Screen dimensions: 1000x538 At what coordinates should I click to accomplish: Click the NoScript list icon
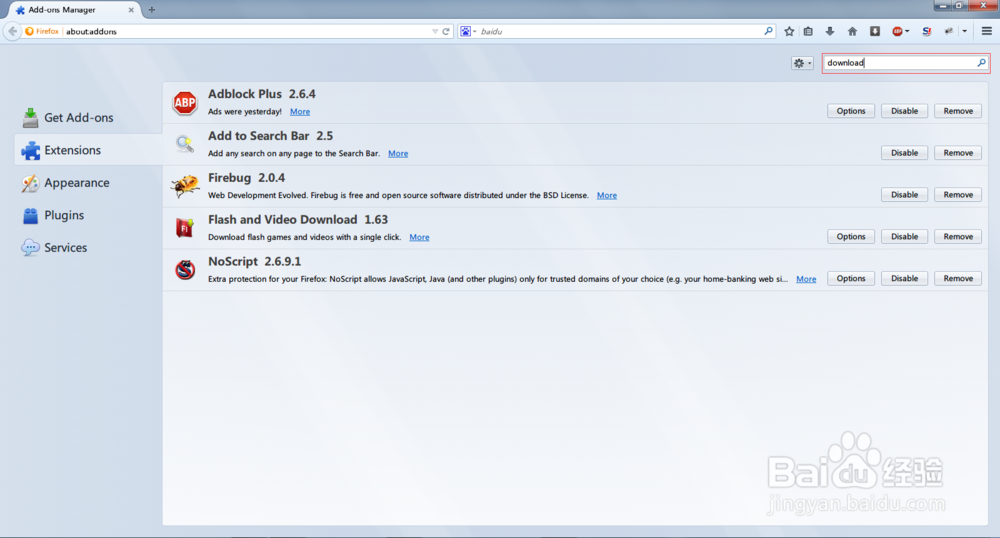pos(185,270)
